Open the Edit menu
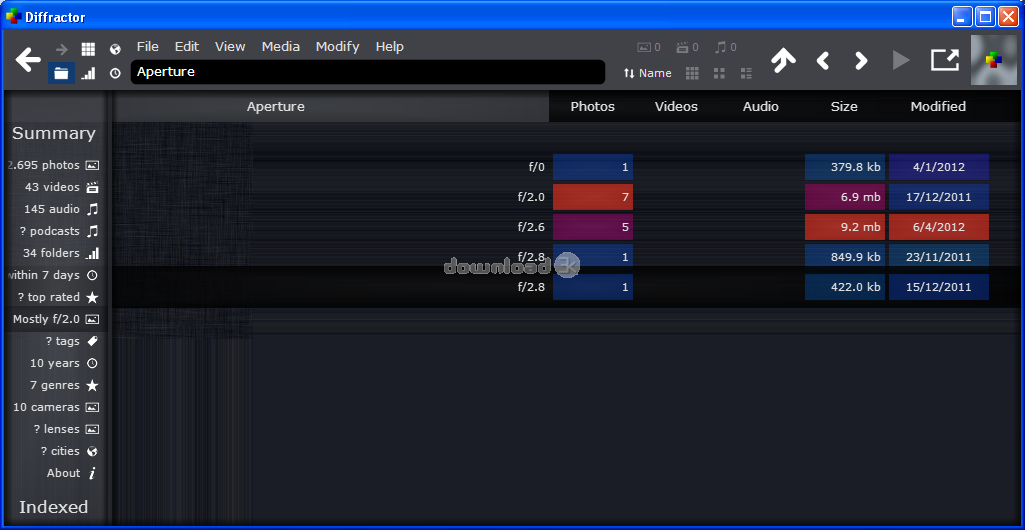Viewport: 1025px width, 530px height. (x=187, y=46)
